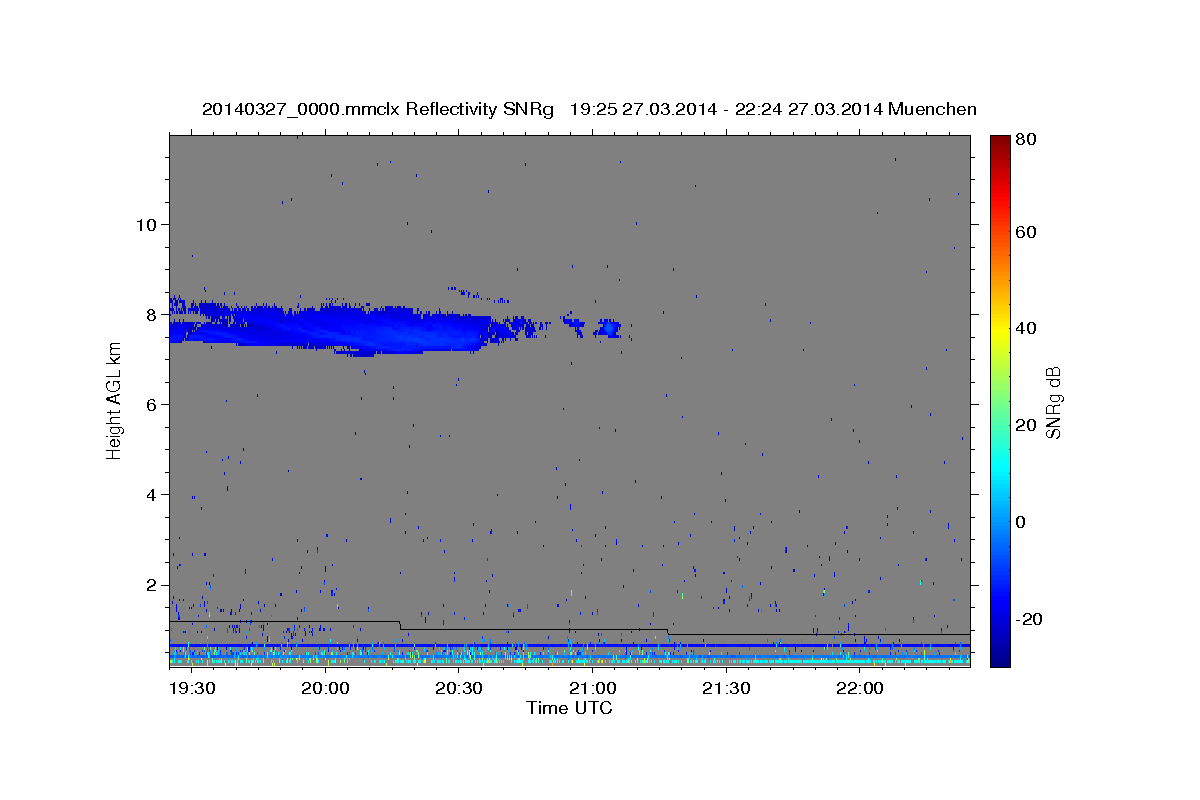Click the dark red top of the colorbar
This screenshot has height=800, width=1200.
tap(999, 142)
